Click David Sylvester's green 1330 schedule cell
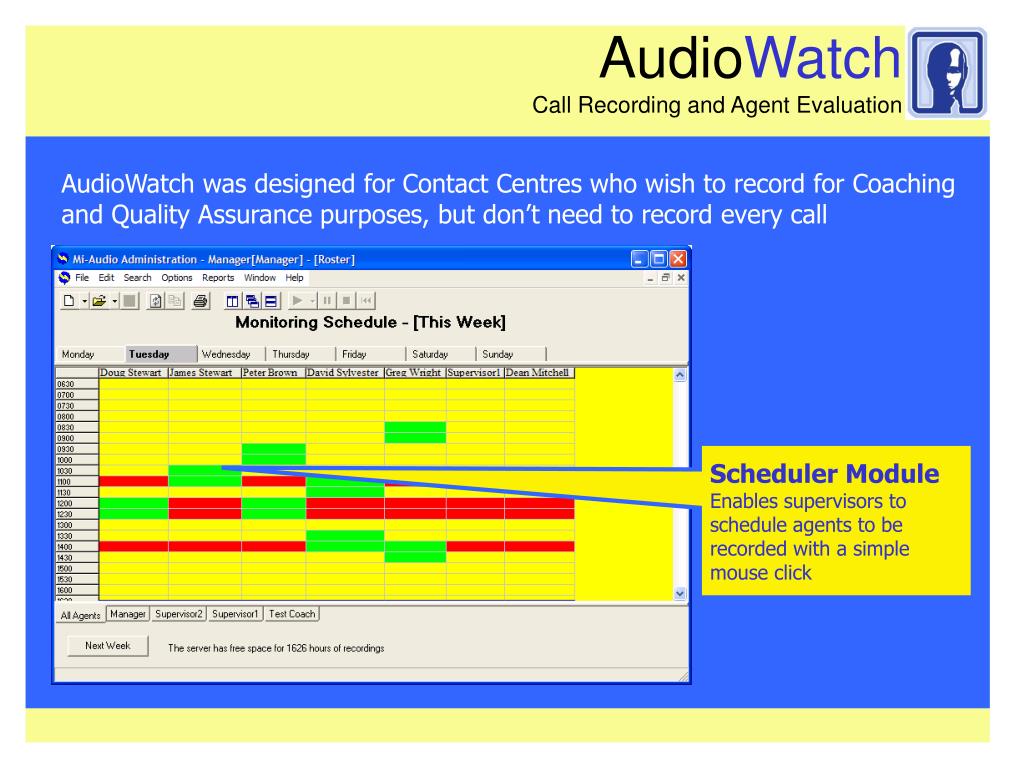1024x768 pixels. [x=345, y=536]
